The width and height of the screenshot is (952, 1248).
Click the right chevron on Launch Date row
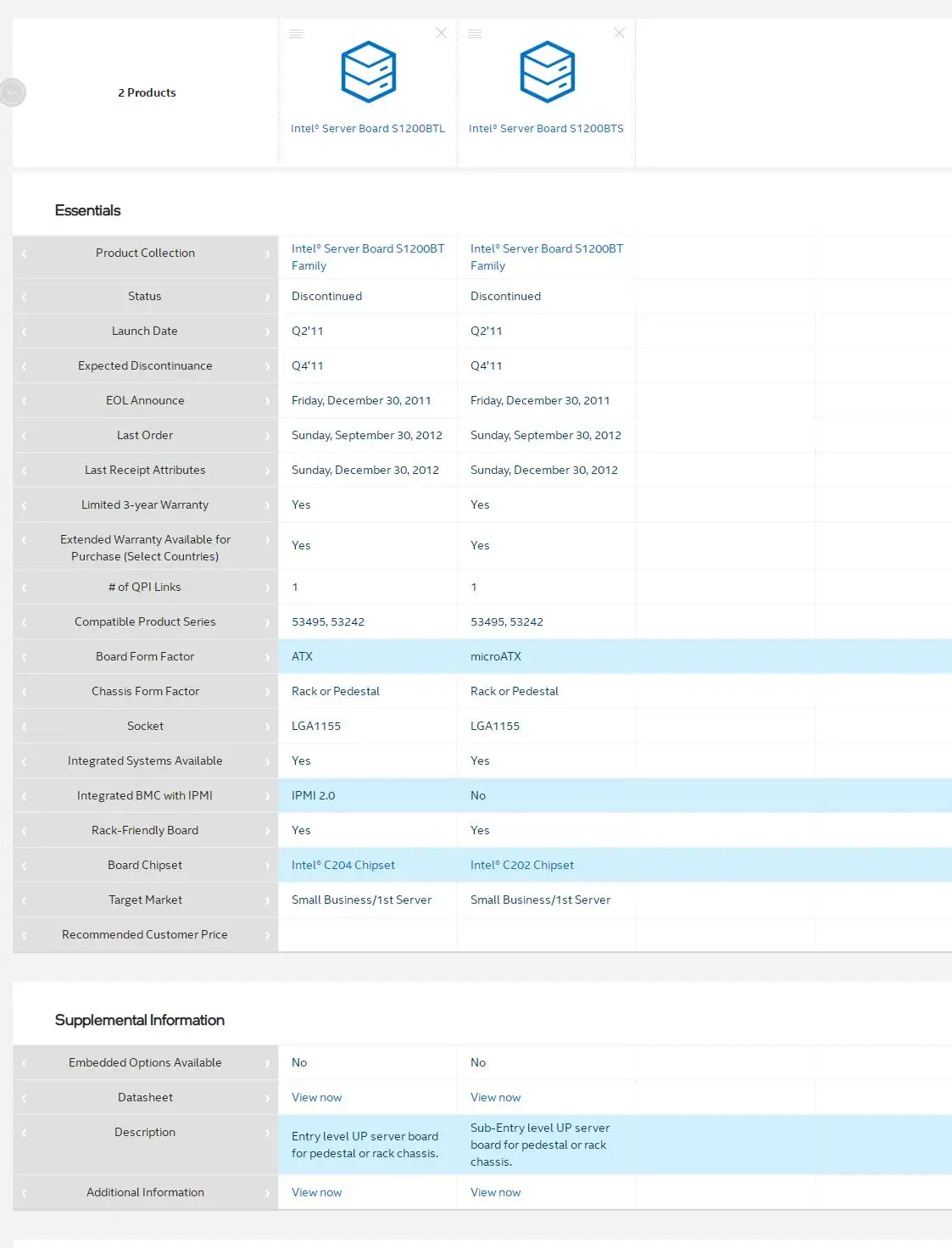click(x=267, y=331)
